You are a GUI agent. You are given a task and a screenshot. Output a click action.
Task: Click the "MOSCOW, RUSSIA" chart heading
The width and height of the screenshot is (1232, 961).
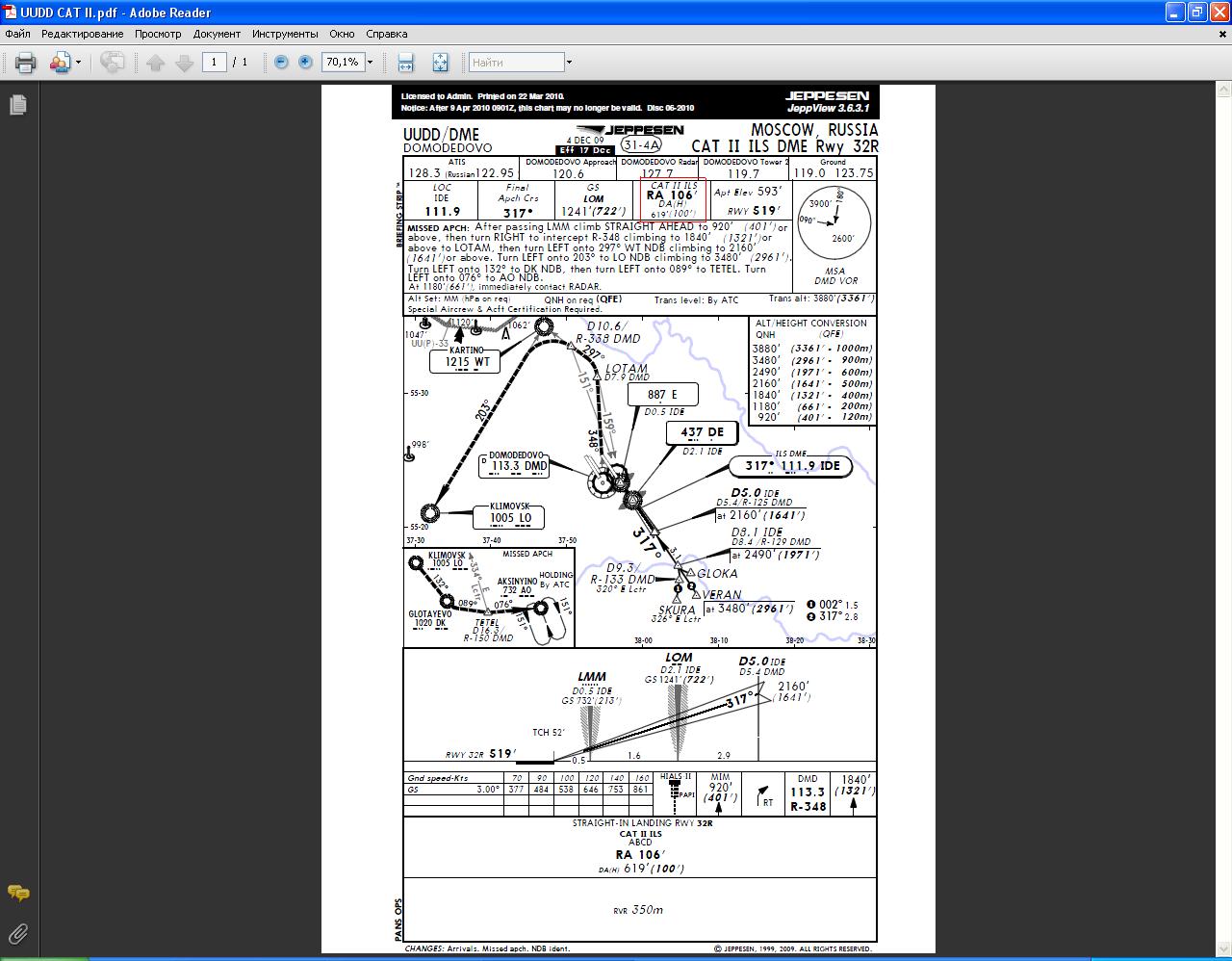pos(814,130)
